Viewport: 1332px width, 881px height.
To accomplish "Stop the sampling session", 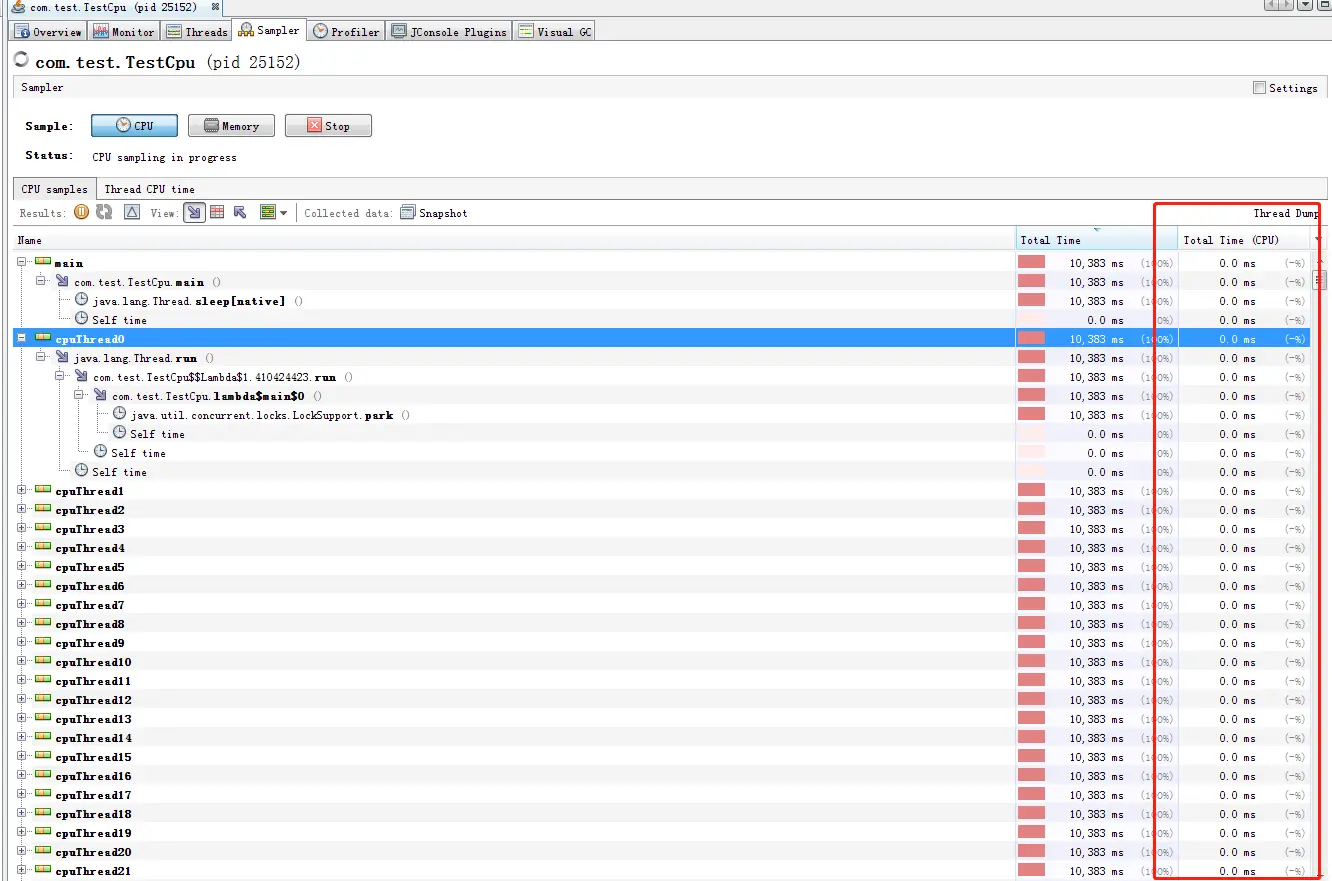I will click(328, 126).
